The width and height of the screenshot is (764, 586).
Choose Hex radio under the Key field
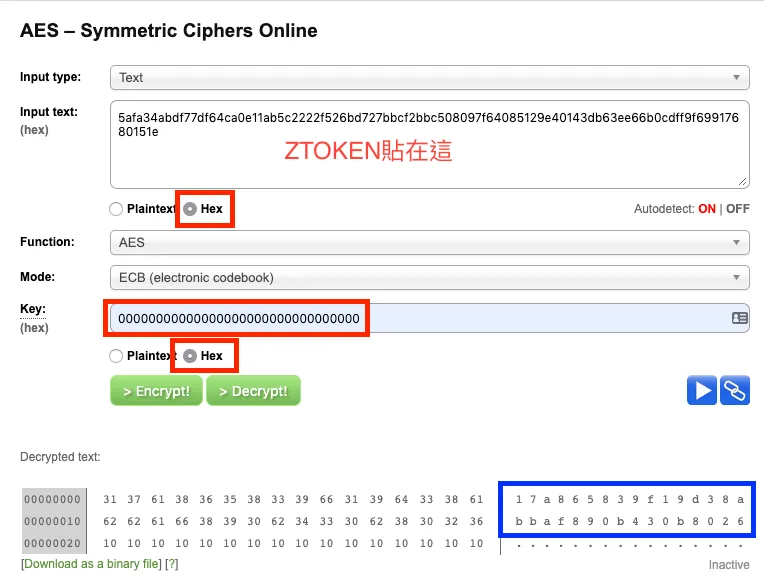click(x=190, y=355)
